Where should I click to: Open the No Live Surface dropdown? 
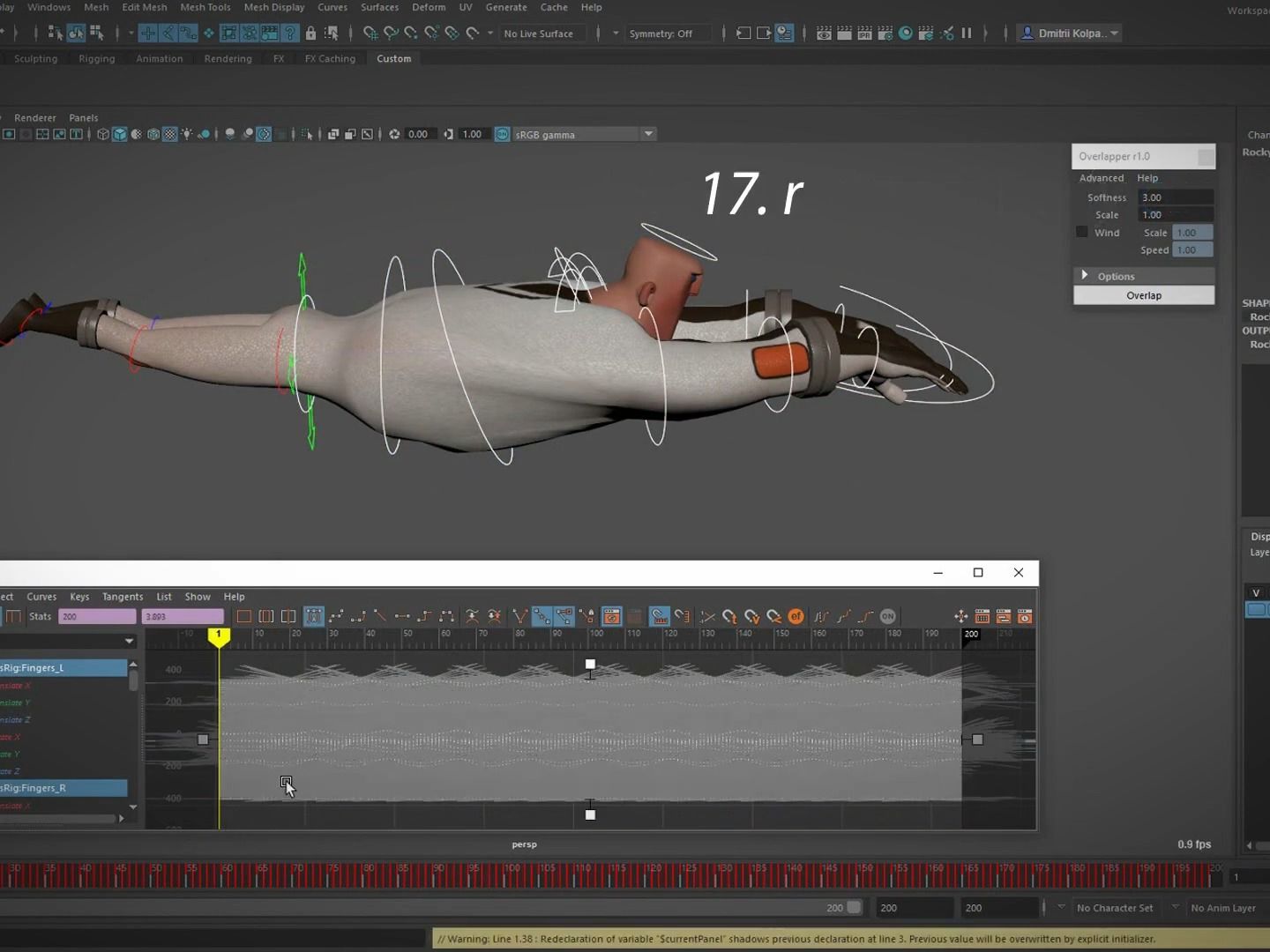click(x=542, y=33)
